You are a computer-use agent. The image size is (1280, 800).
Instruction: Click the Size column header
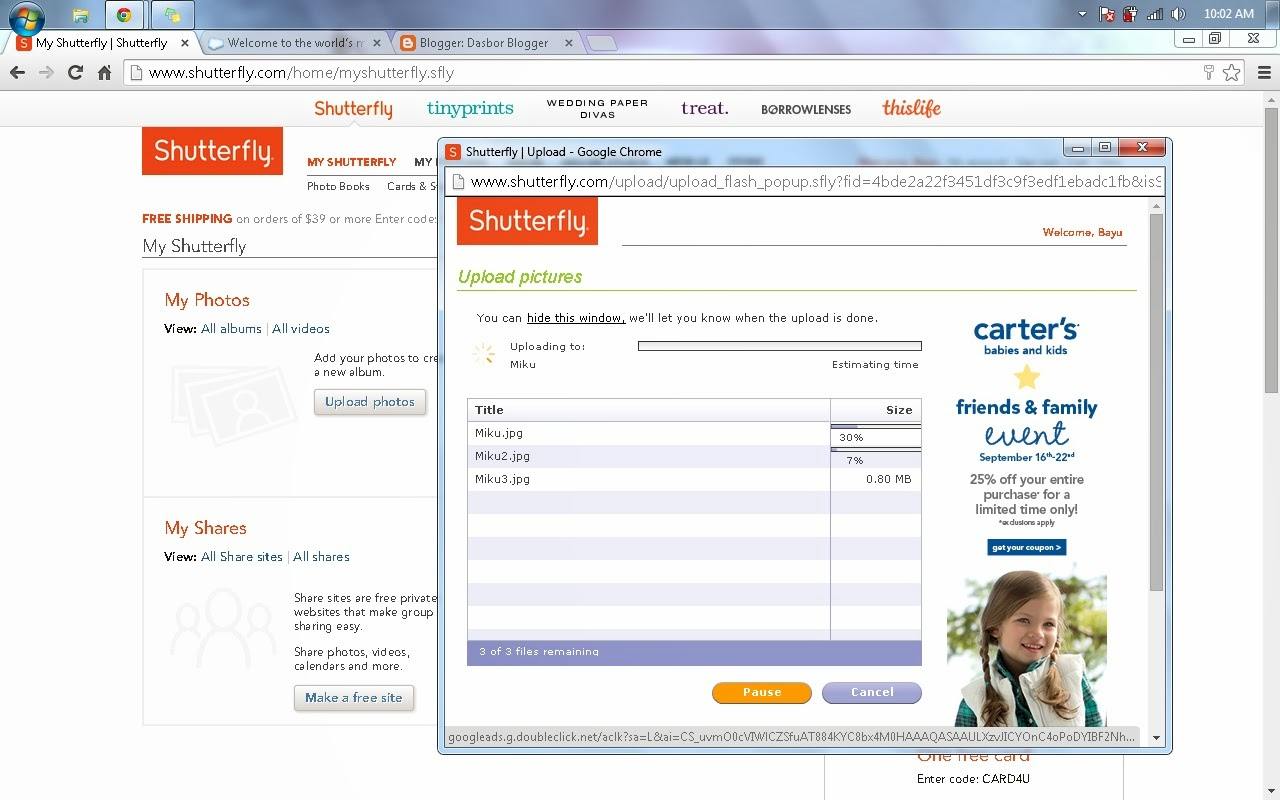pos(876,410)
